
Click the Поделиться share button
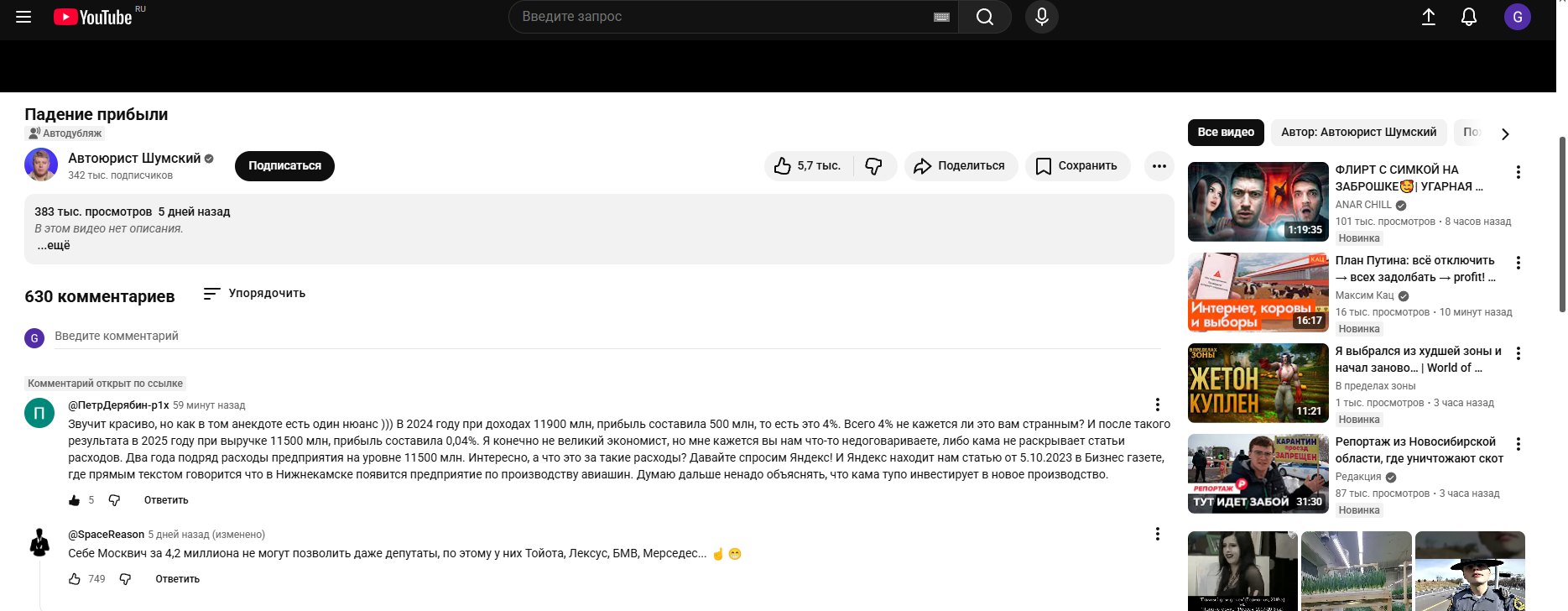(960, 166)
